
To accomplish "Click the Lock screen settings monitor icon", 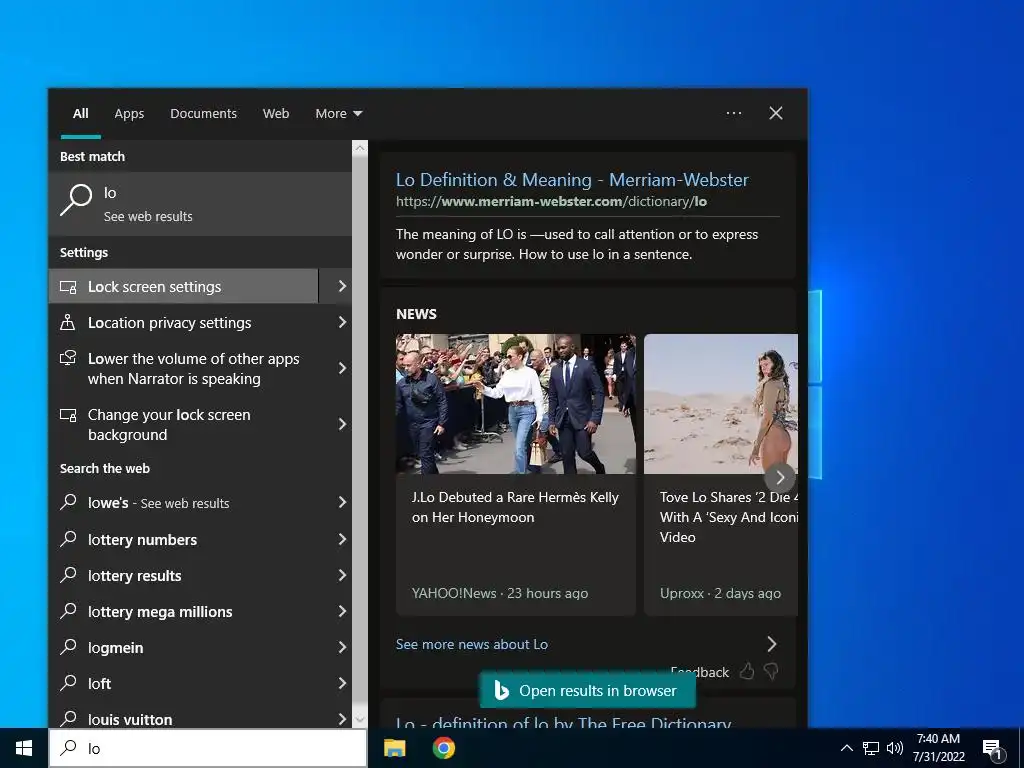I will (x=68, y=287).
